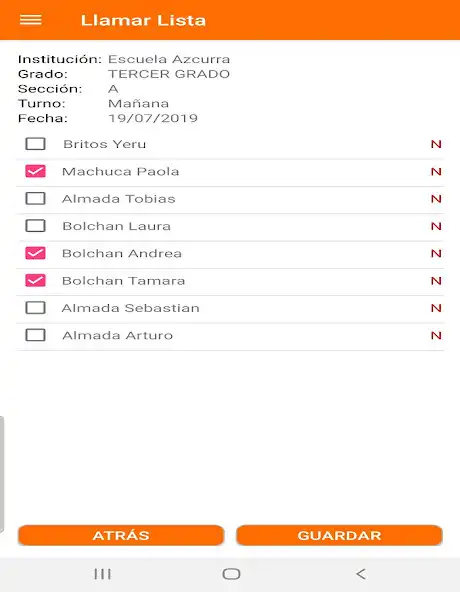Click the GUARDAR button
Image resolution: width=460 pixels, height=592 pixels.
click(339, 535)
